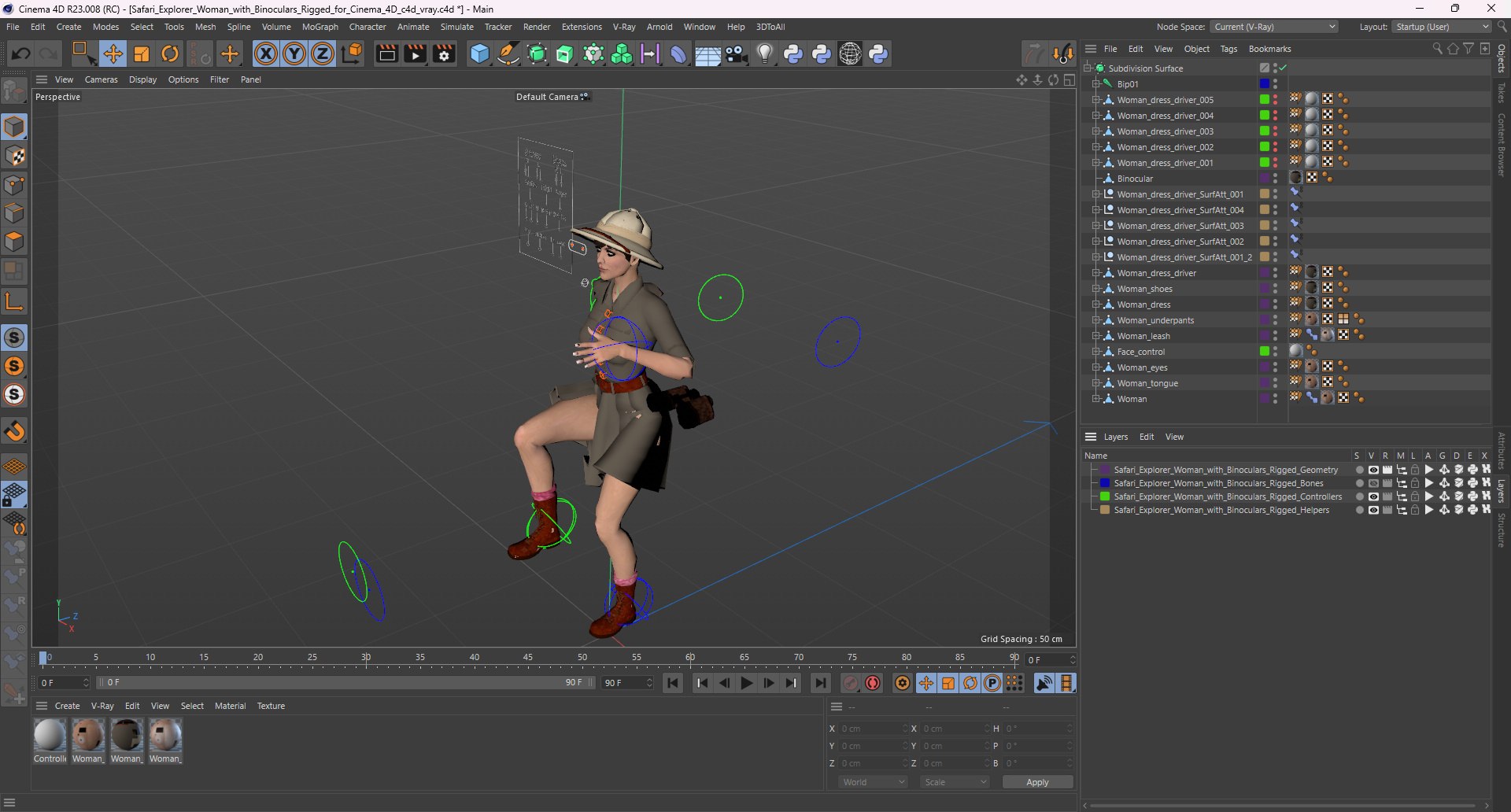This screenshot has width=1511, height=812.
Task: Open the Takes side tab
Action: coord(1502,93)
